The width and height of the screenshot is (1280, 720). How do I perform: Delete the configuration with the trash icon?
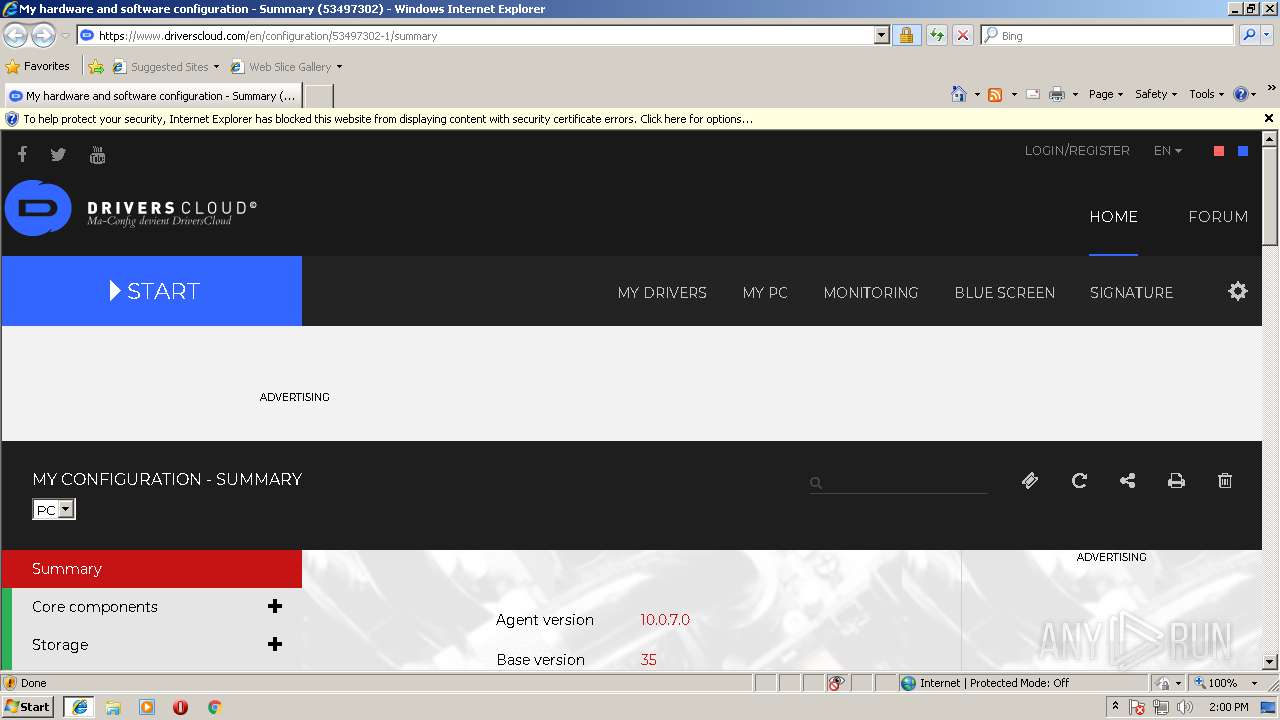[1225, 481]
